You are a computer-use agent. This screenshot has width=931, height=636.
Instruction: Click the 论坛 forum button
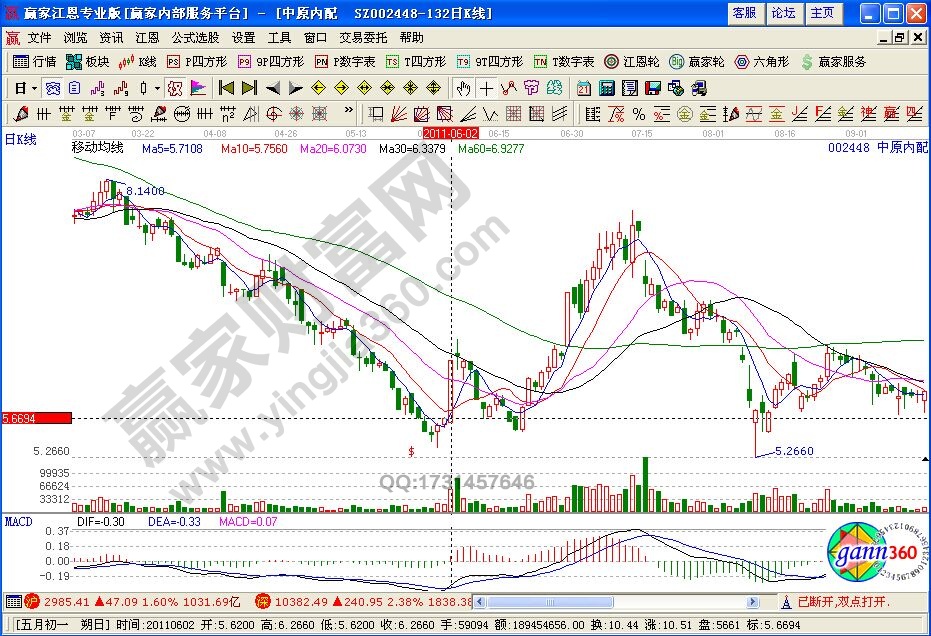[783, 13]
